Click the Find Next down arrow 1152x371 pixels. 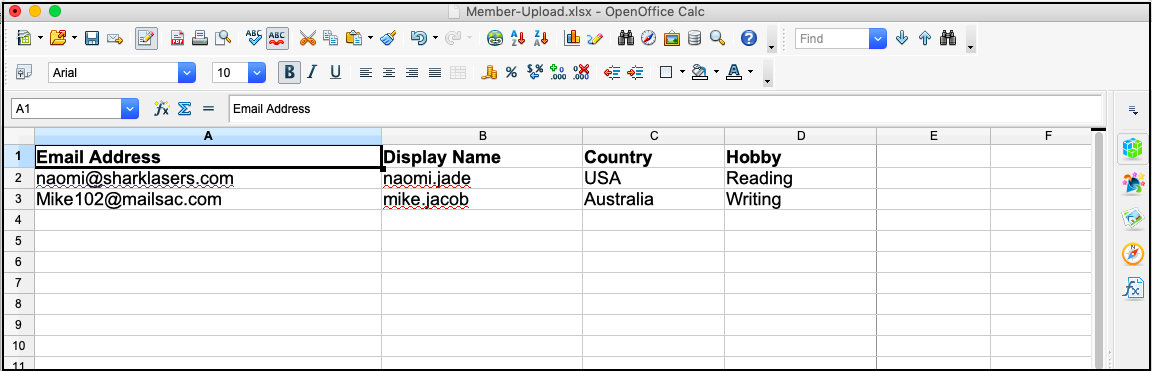[x=901, y=38]
